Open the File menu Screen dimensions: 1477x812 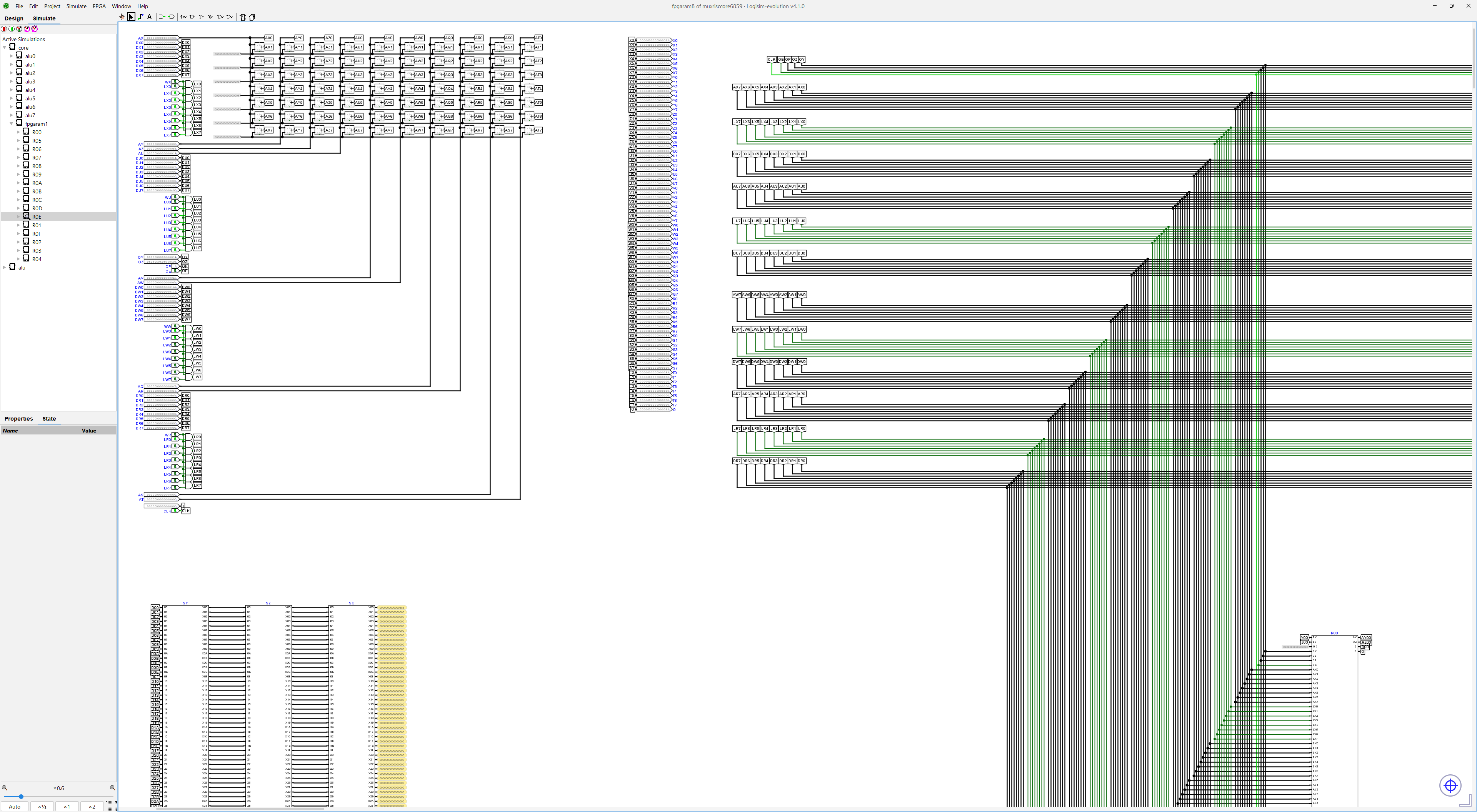coord(19,6)
